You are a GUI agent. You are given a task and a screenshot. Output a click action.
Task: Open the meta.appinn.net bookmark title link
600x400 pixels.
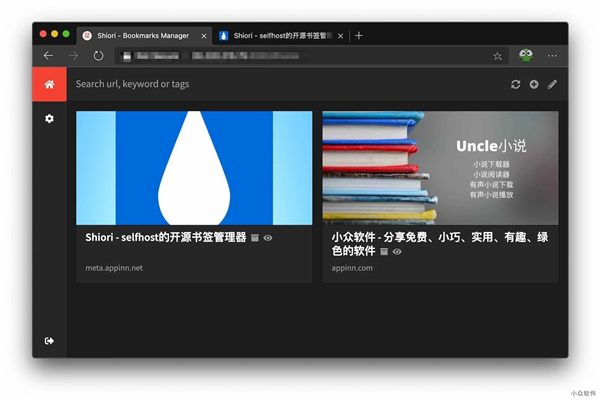(x=165, y=238)
